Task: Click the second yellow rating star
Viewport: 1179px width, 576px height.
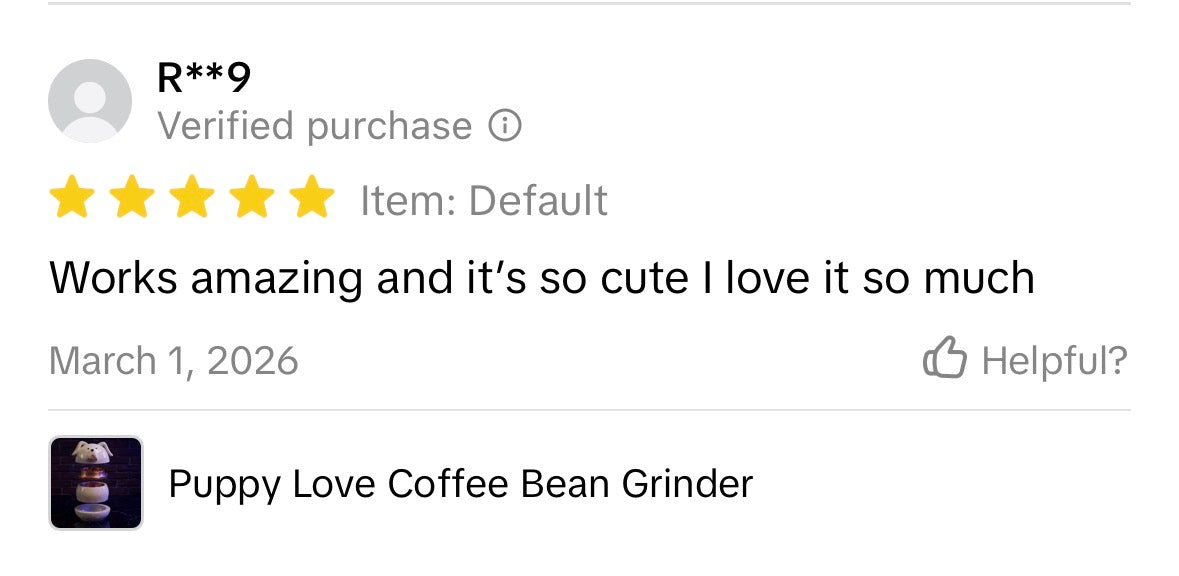Action: click(131, 197)
